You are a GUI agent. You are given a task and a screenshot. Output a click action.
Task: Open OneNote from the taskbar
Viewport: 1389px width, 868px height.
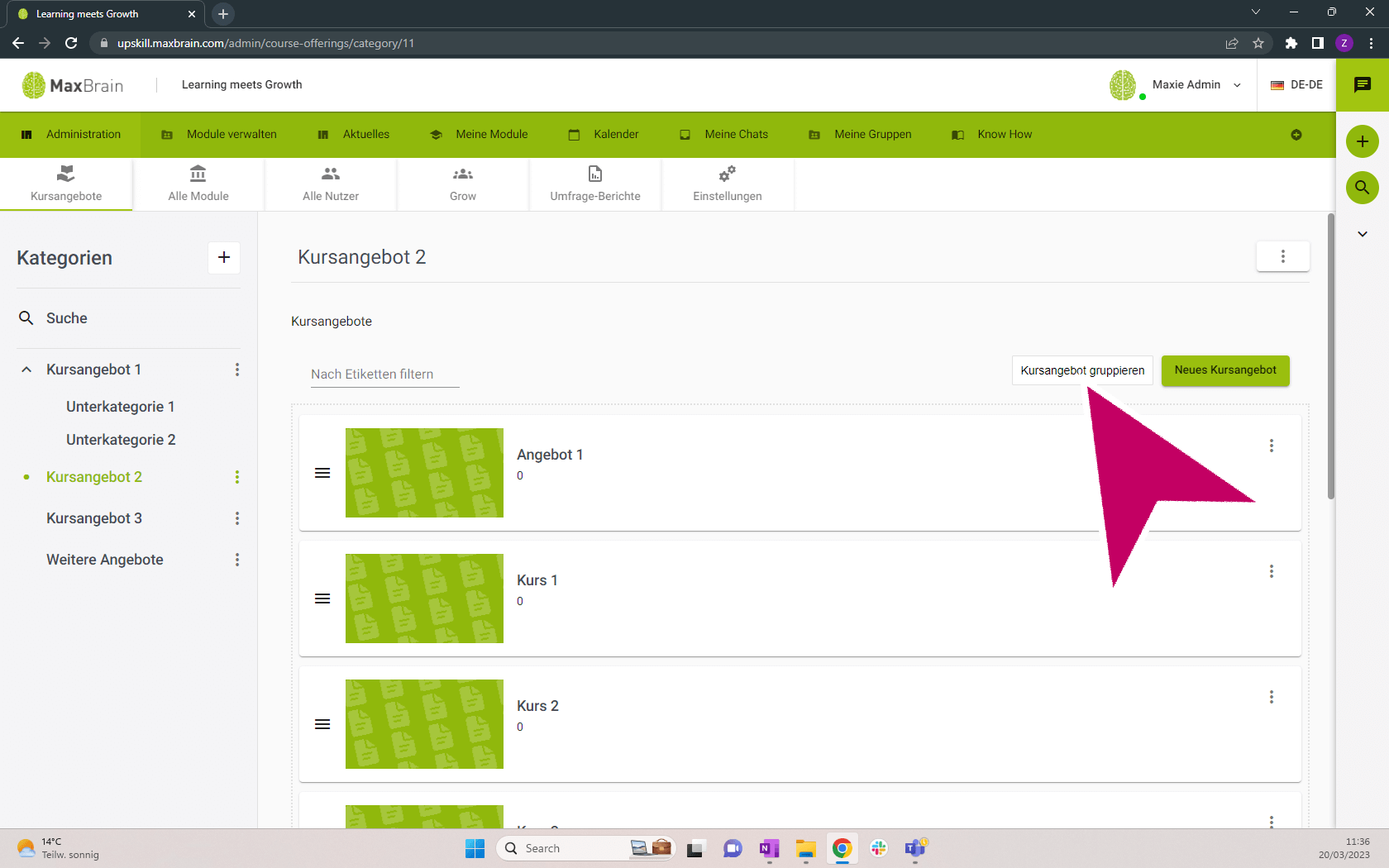(x=769, y=848)
